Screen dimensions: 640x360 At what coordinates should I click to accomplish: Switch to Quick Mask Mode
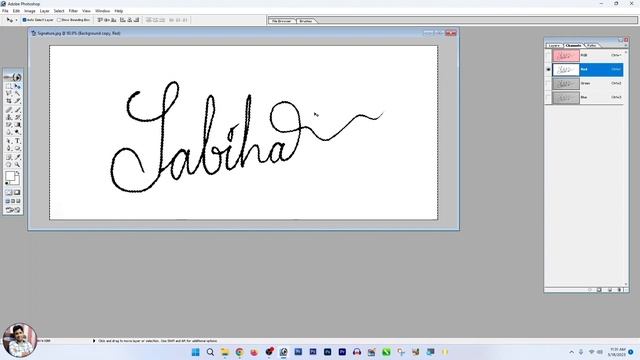18,192
